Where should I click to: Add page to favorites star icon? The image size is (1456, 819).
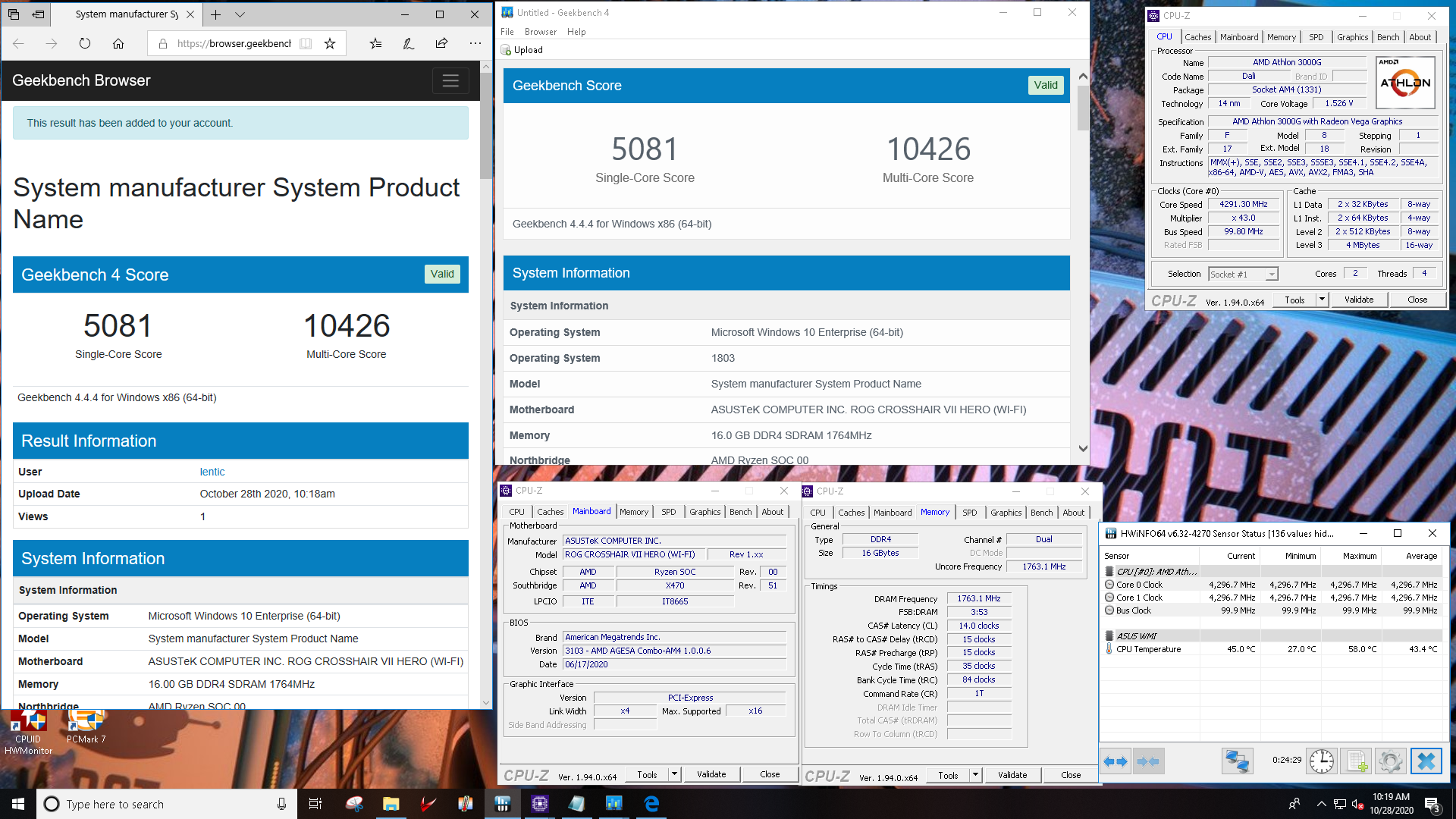point(330,44)
